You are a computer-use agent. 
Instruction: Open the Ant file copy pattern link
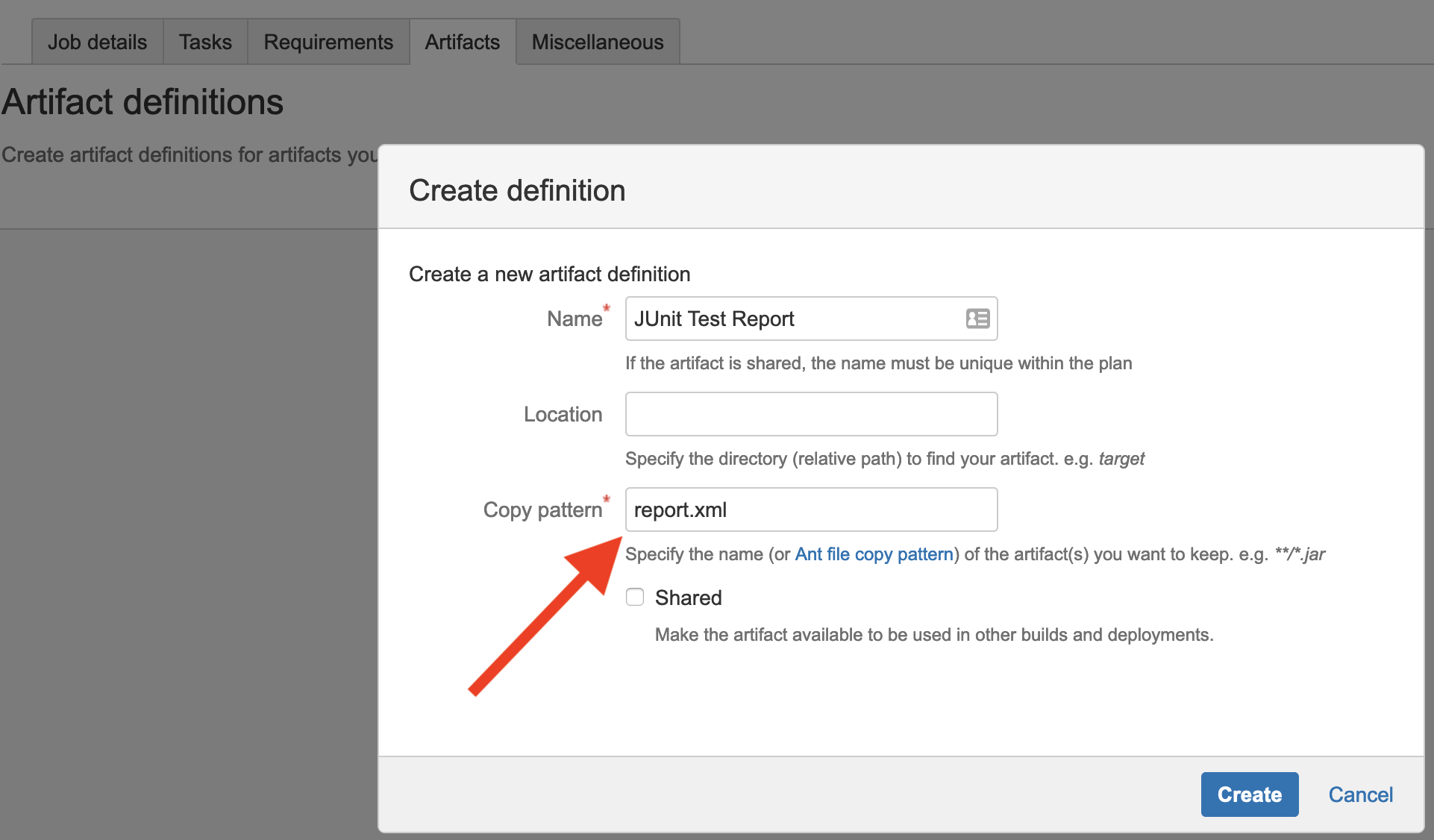click(874, 554)
